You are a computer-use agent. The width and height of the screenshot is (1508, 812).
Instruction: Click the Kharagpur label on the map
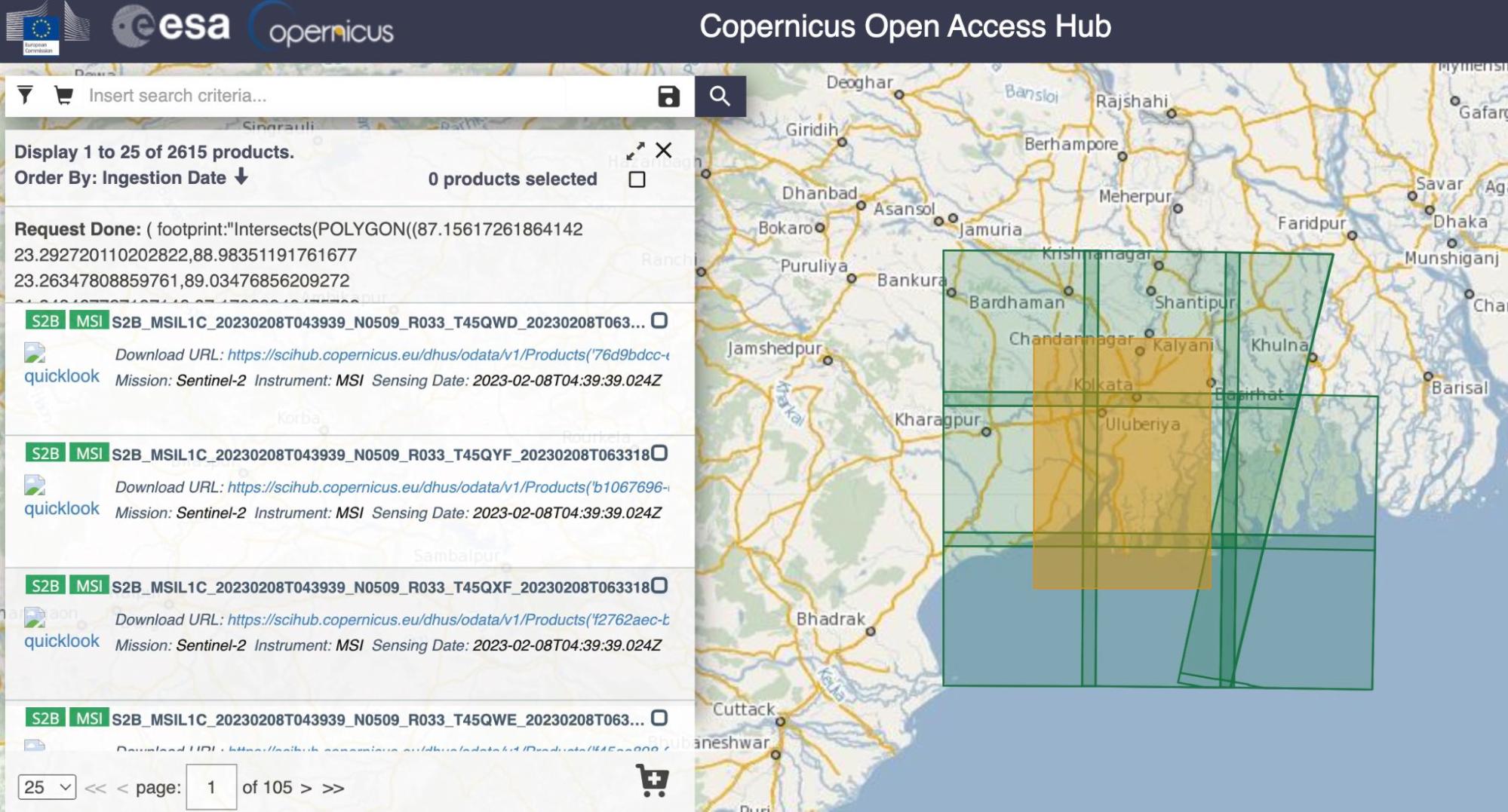937,419
